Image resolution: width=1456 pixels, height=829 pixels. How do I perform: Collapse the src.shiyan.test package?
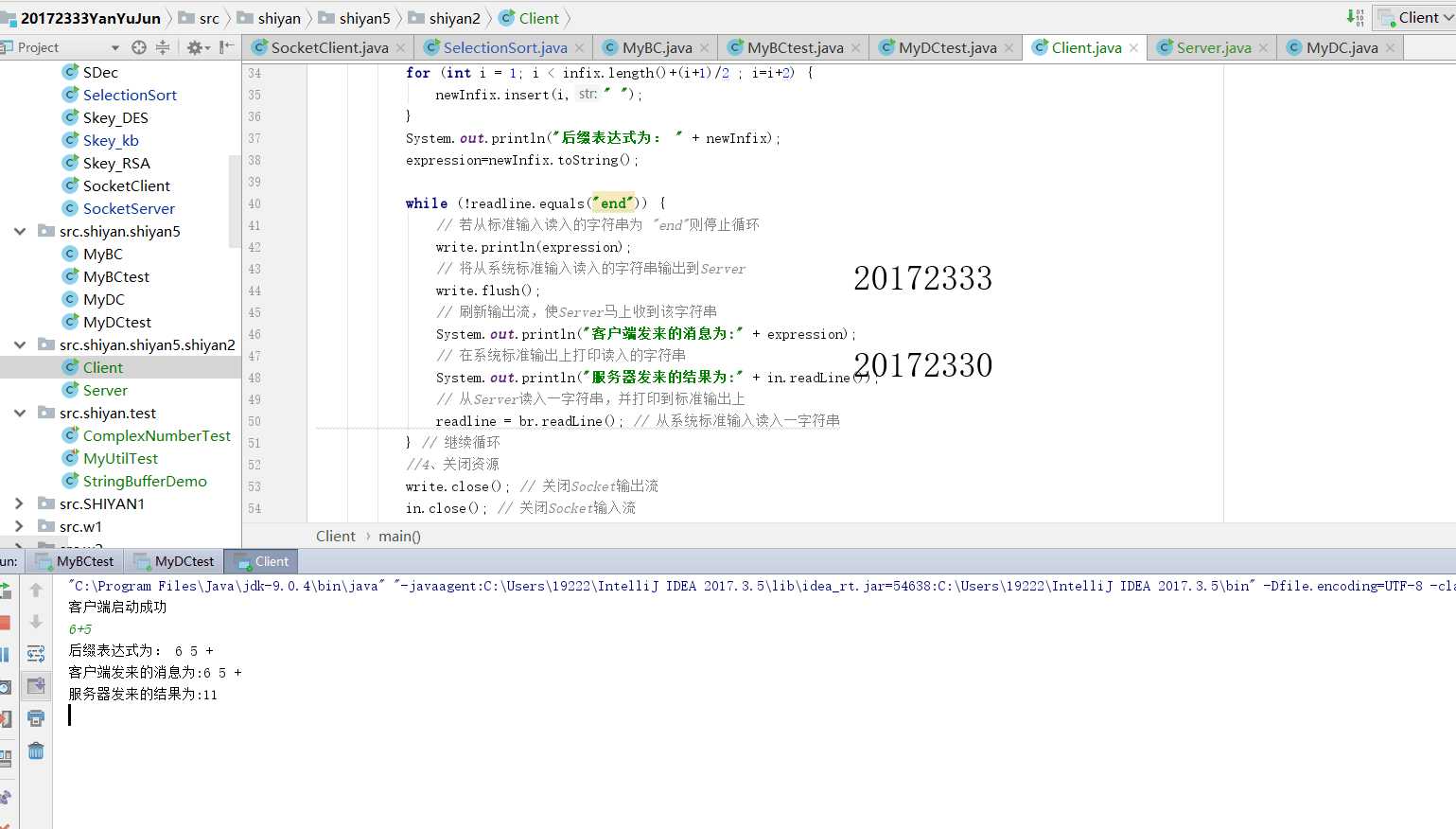tap(19, 413)
